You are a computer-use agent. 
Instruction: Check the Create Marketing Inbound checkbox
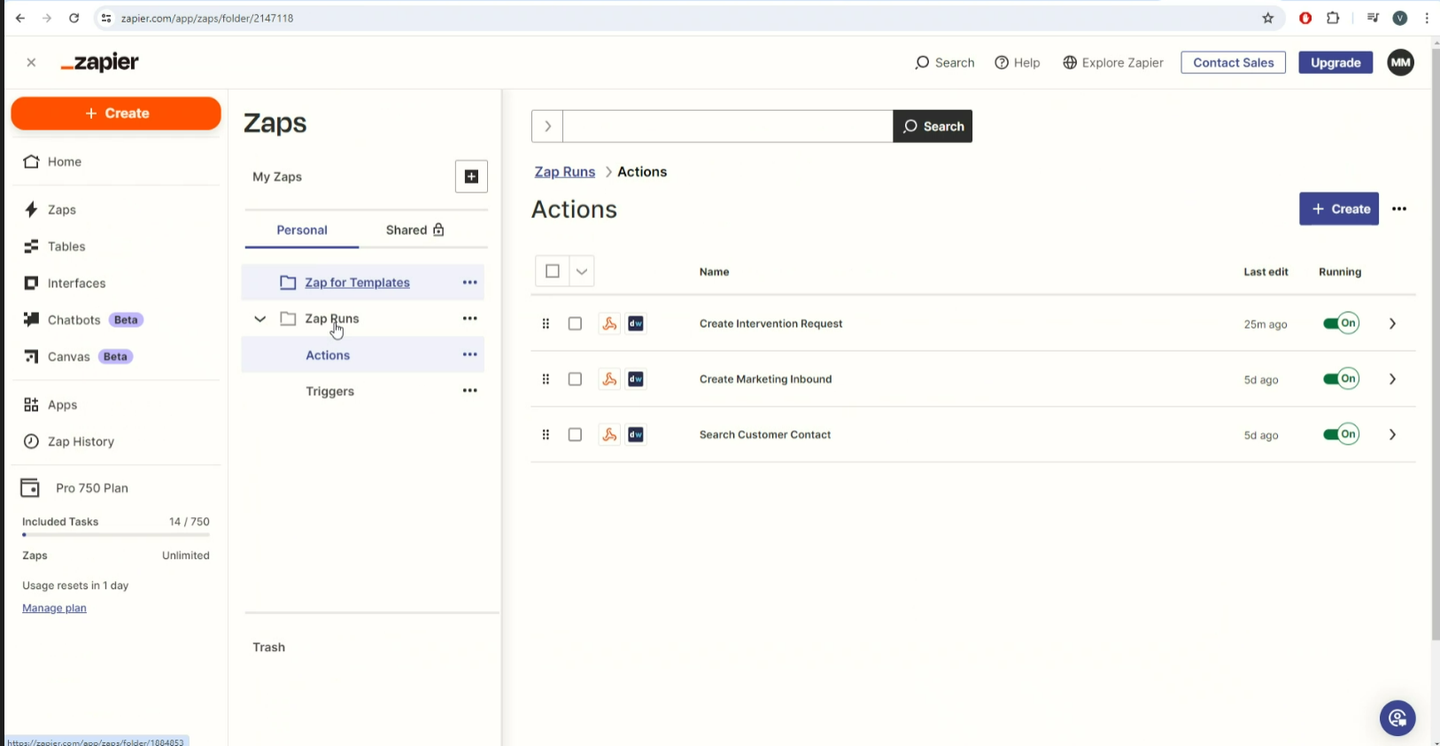575,379
